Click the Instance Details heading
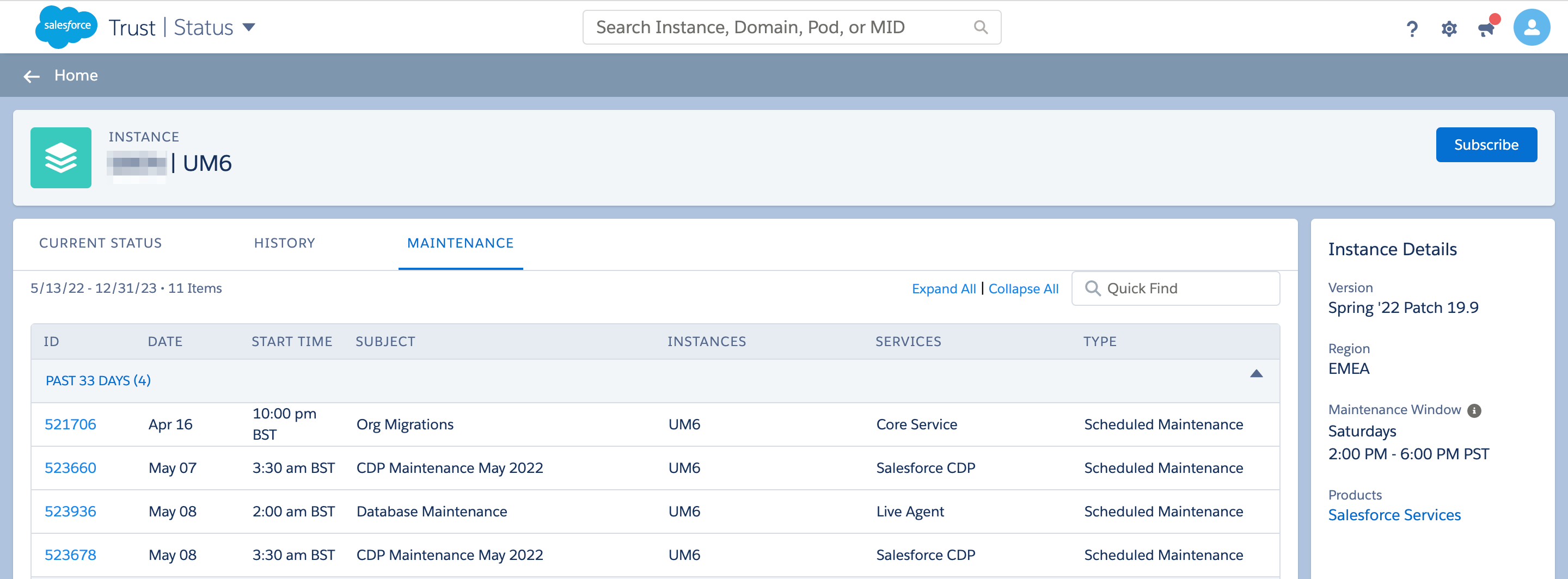The width and height of the screenshot is (1568, 579). click(x=1392, y=249)
